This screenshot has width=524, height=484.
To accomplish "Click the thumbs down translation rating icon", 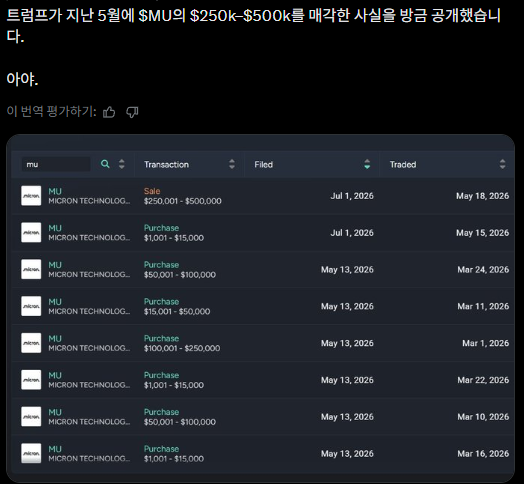I will 132,112.
